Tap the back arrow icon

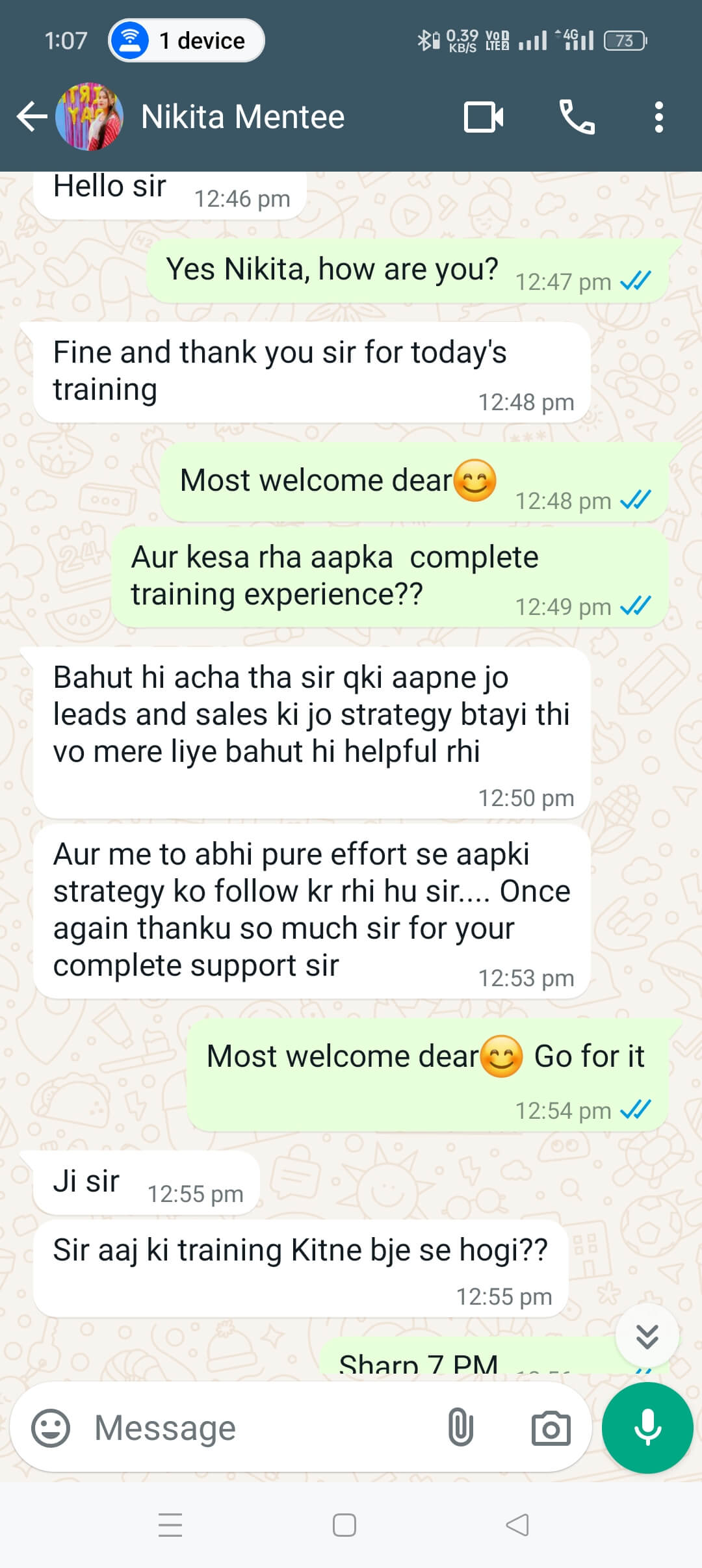coord(32,117)
